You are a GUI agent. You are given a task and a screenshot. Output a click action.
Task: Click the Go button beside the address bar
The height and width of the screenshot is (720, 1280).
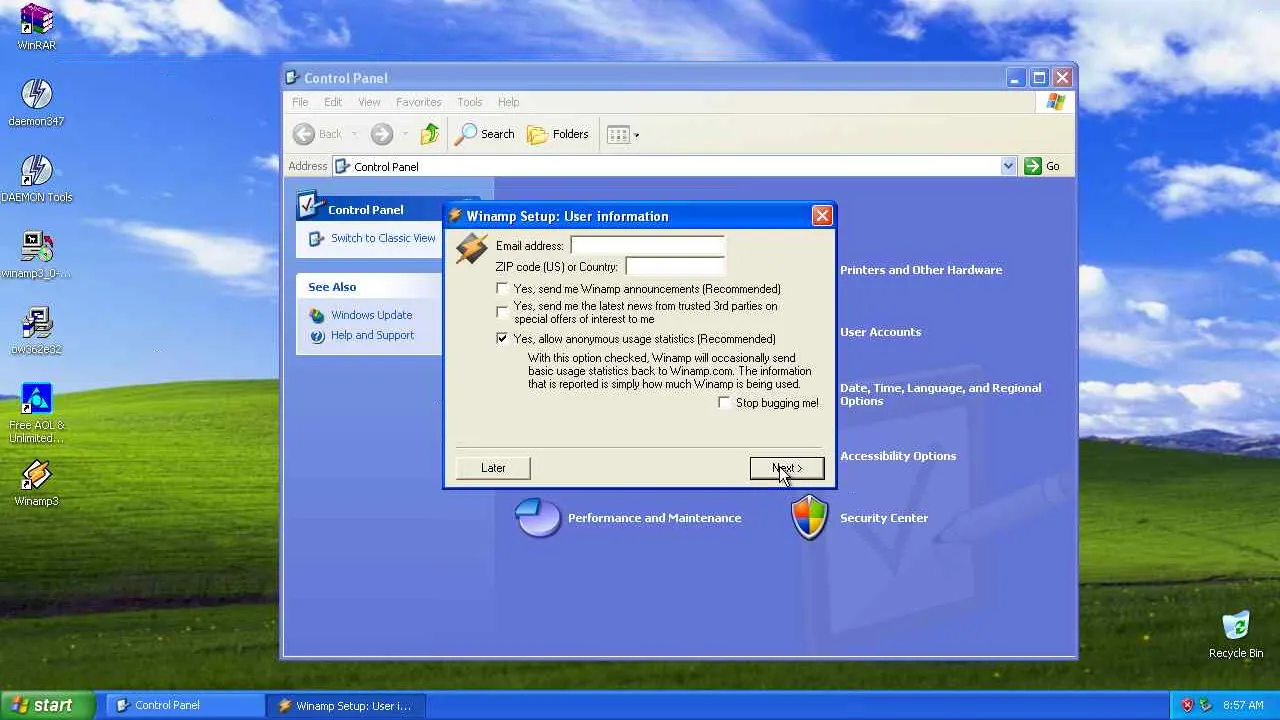pyautogui.click(x=1042, y=166)
